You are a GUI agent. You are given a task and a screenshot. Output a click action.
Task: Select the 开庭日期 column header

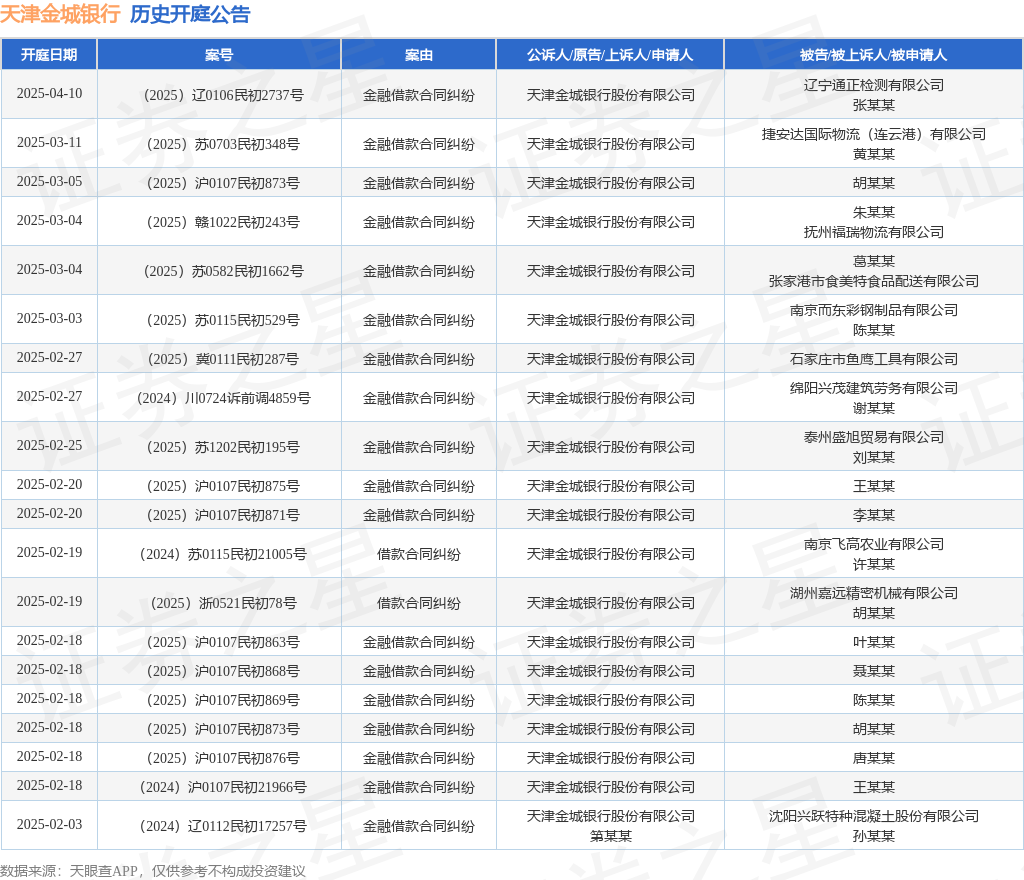coord(49,55)
